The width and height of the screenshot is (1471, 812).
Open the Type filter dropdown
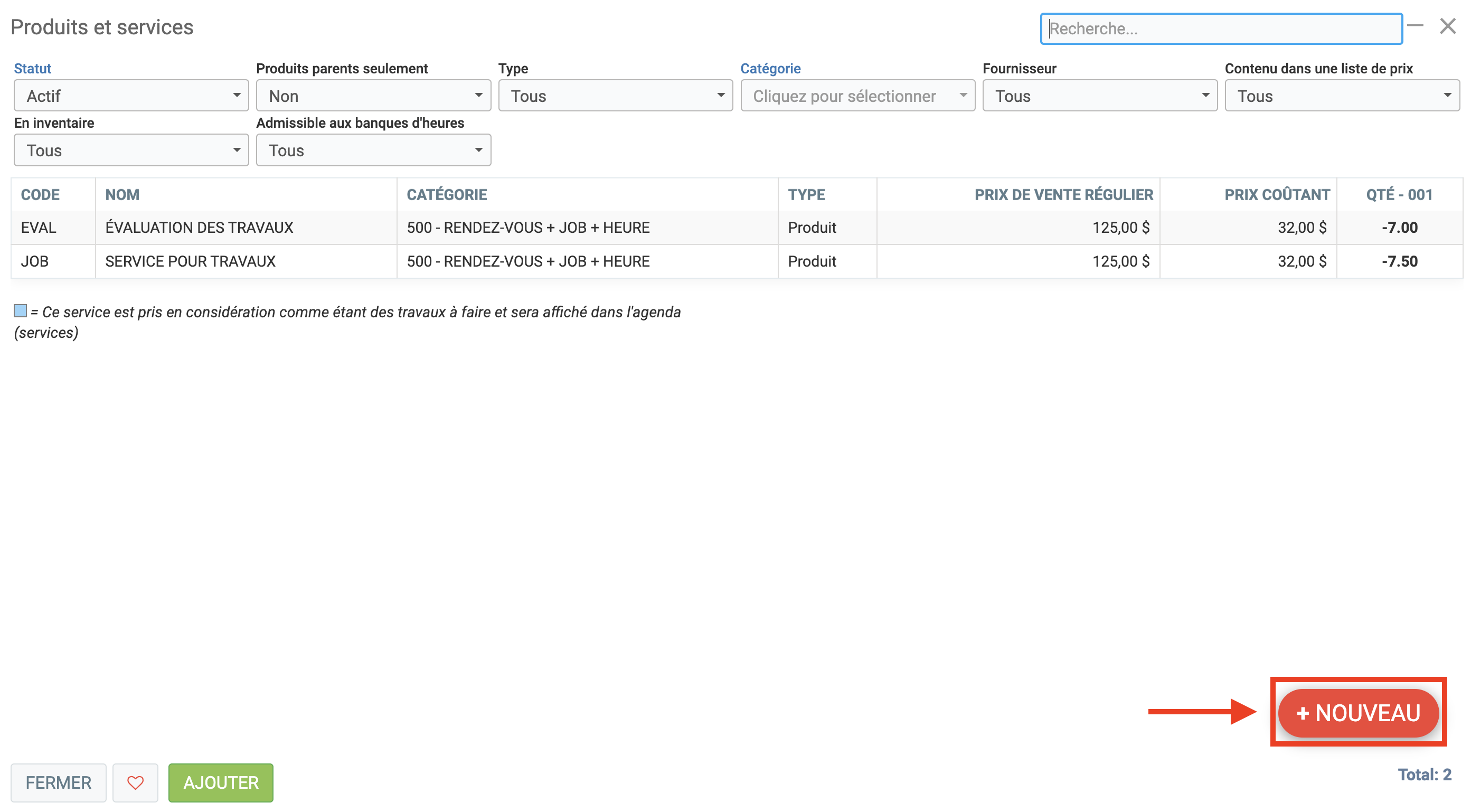[615, 96]
